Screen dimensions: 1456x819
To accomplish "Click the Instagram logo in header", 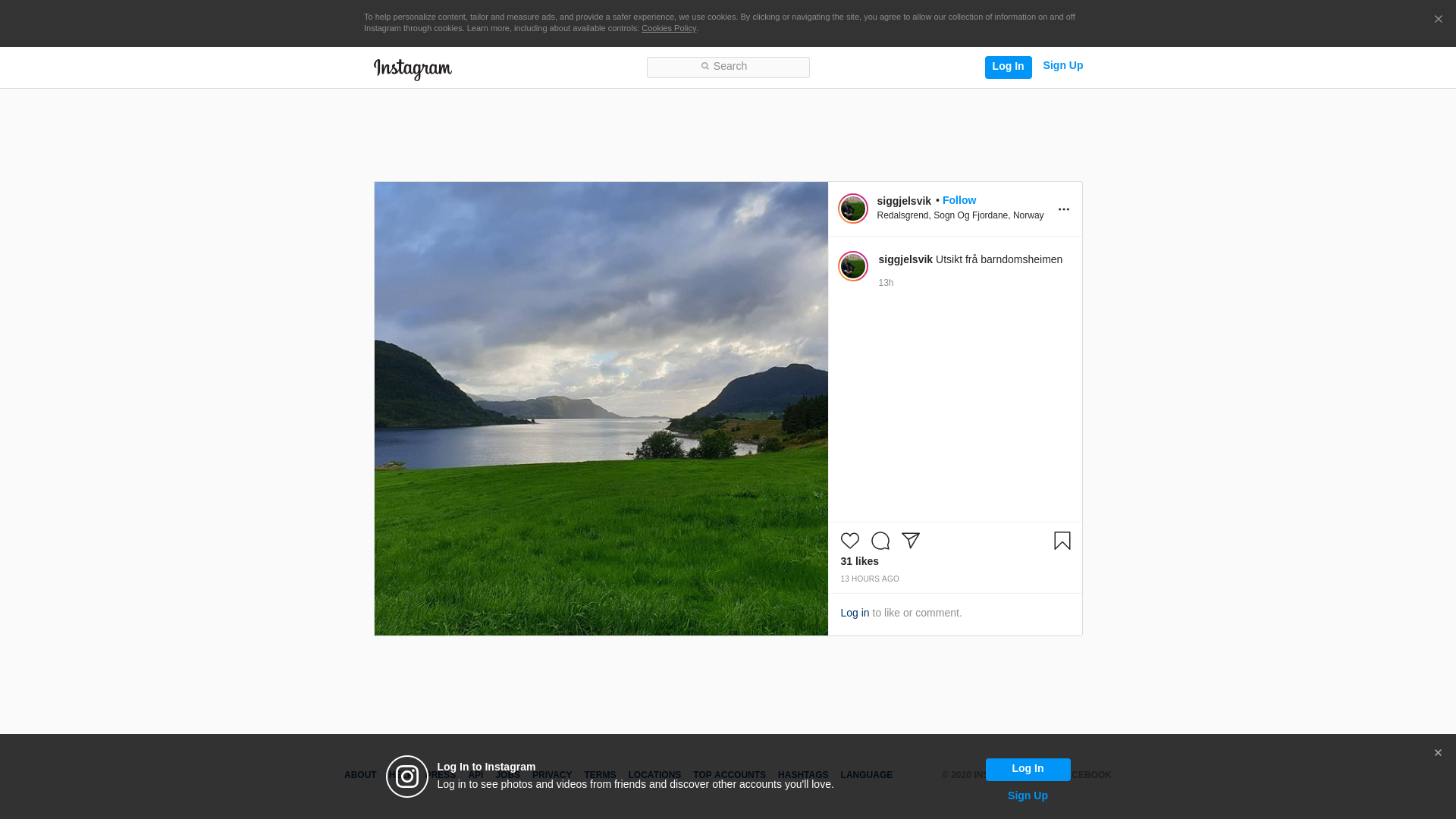I will click(x=413, y=69).
